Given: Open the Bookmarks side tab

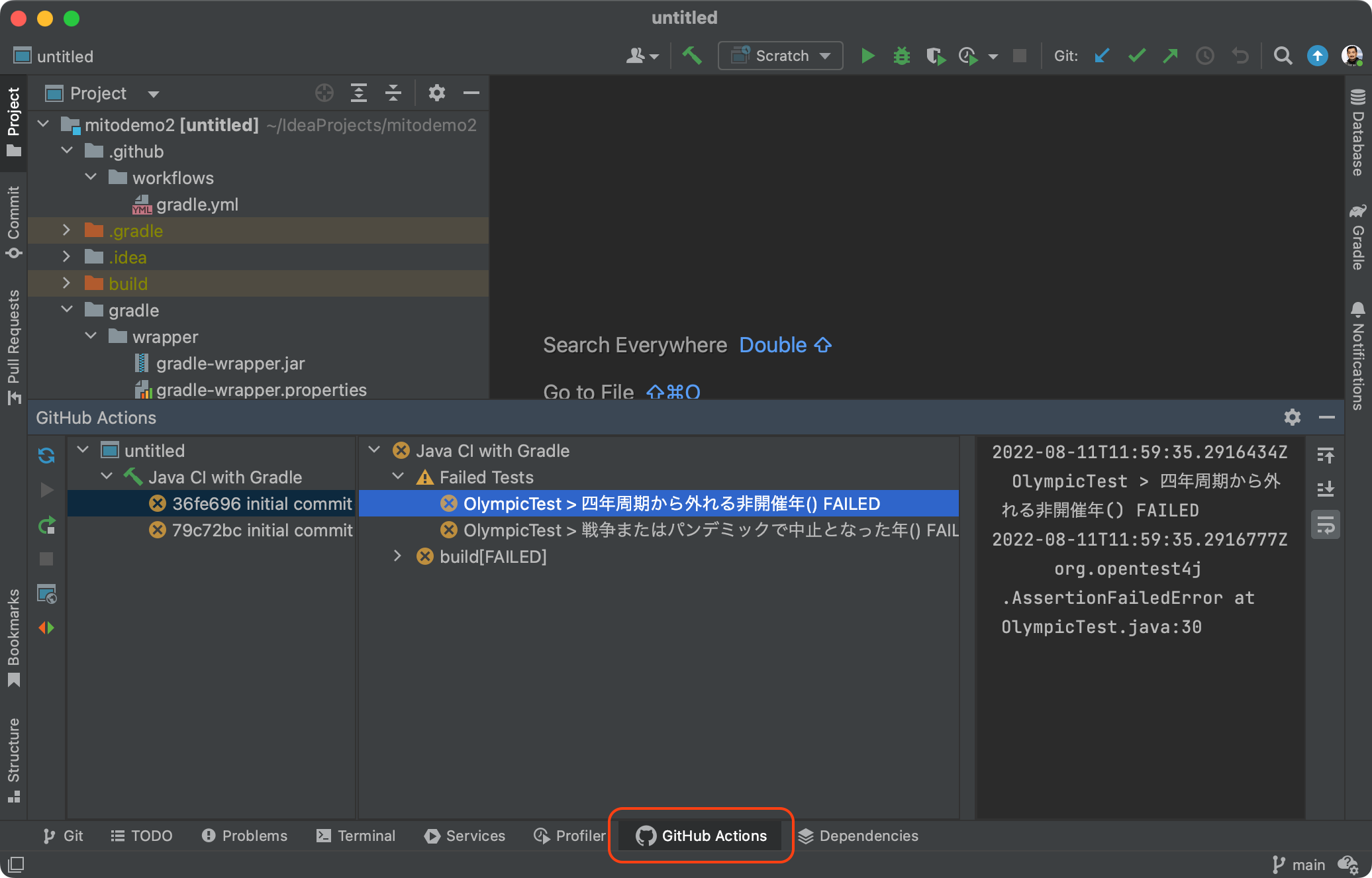Looking at the screenshot, I should click(13, 638).
